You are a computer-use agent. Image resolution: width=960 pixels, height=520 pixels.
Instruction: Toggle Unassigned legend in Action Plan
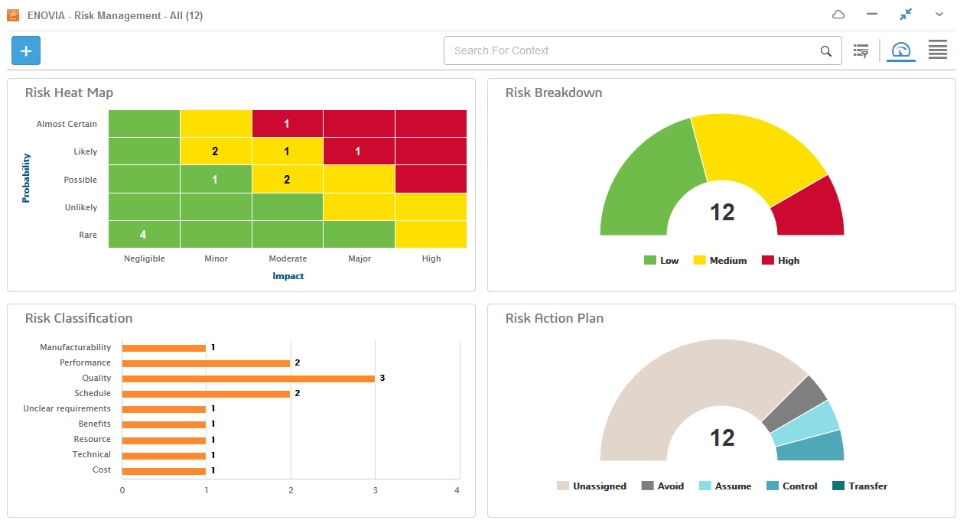[x=591, y=486]
